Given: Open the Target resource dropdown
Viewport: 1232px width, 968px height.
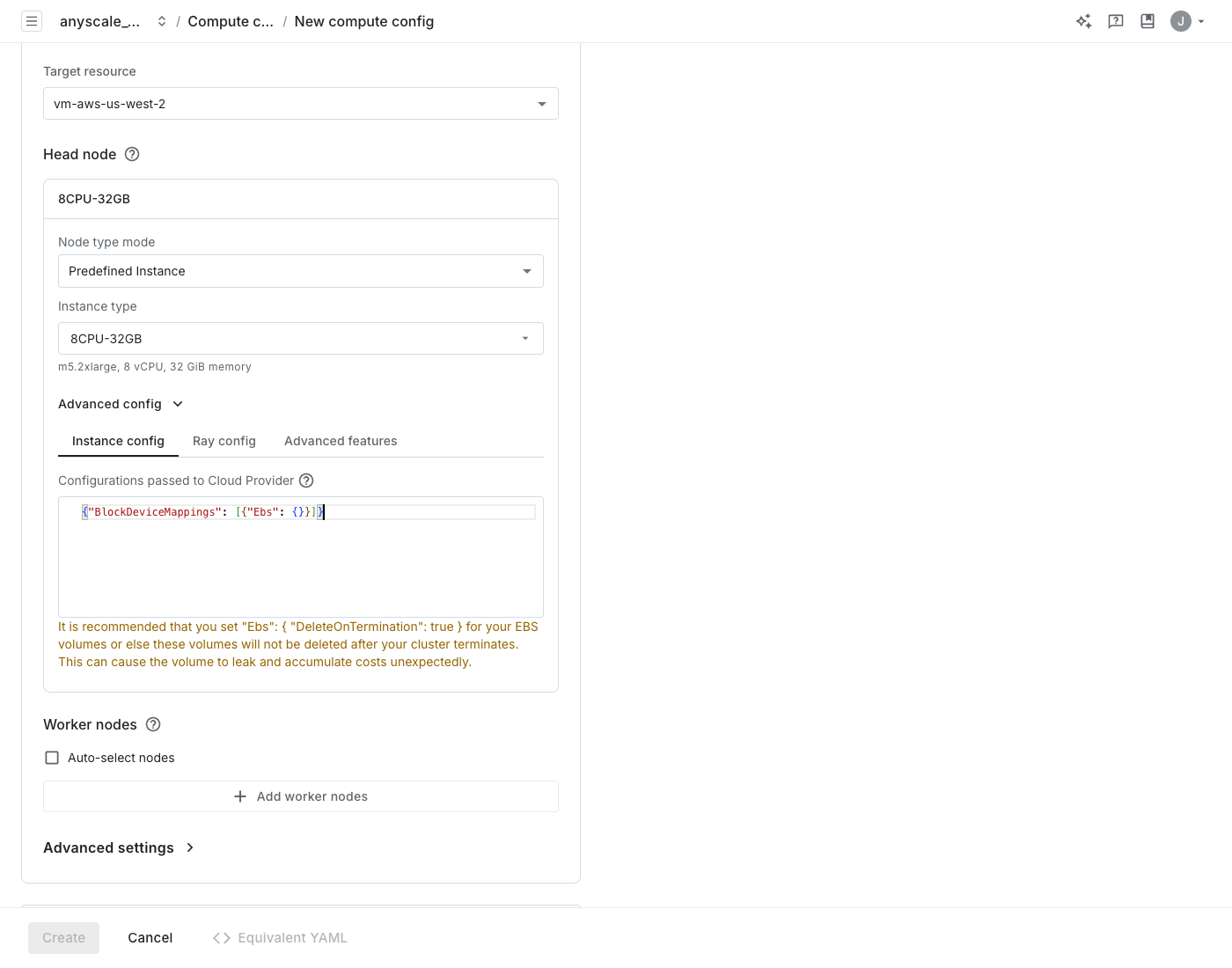Looking at the screenshot, I should (x=301, y=104).
